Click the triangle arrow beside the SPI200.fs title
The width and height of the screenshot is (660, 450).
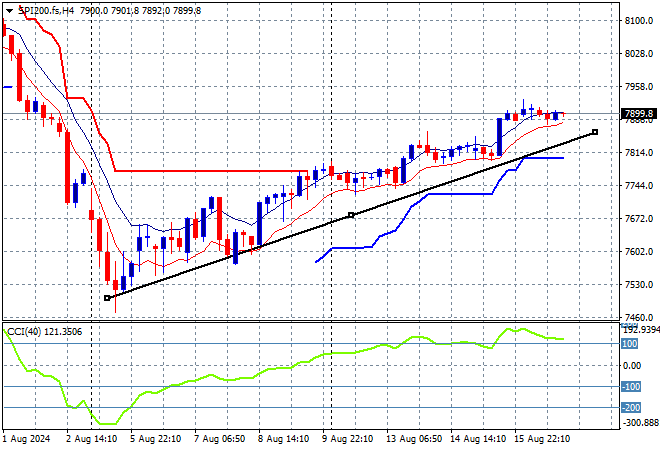9,11
